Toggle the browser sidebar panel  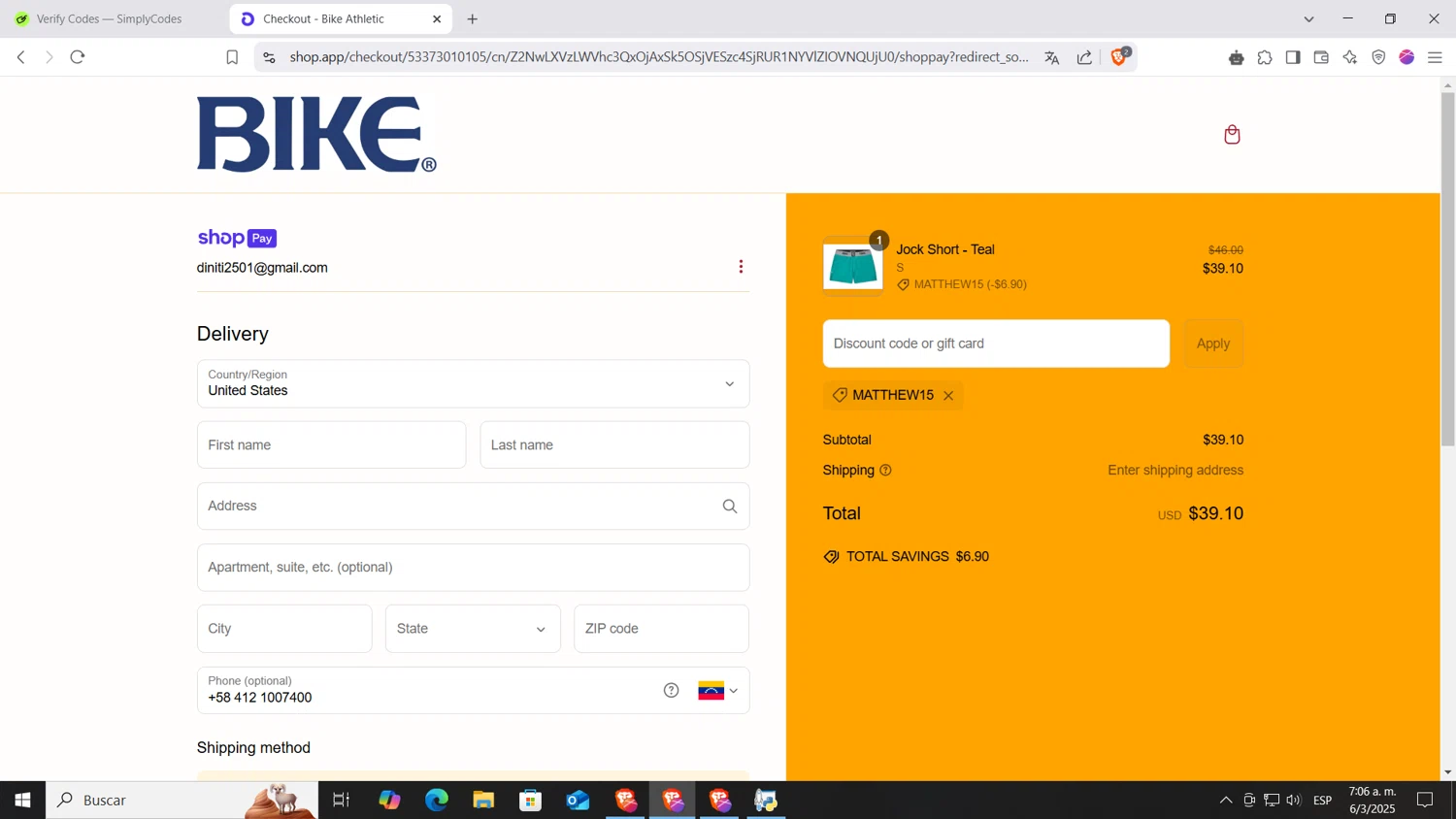tap(1293, 58)
